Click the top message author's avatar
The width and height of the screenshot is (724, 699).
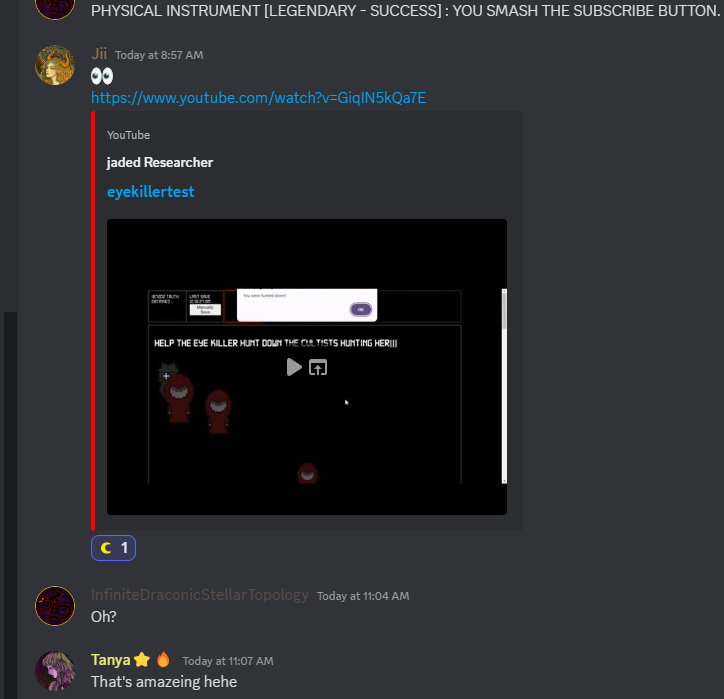point(55,7)
